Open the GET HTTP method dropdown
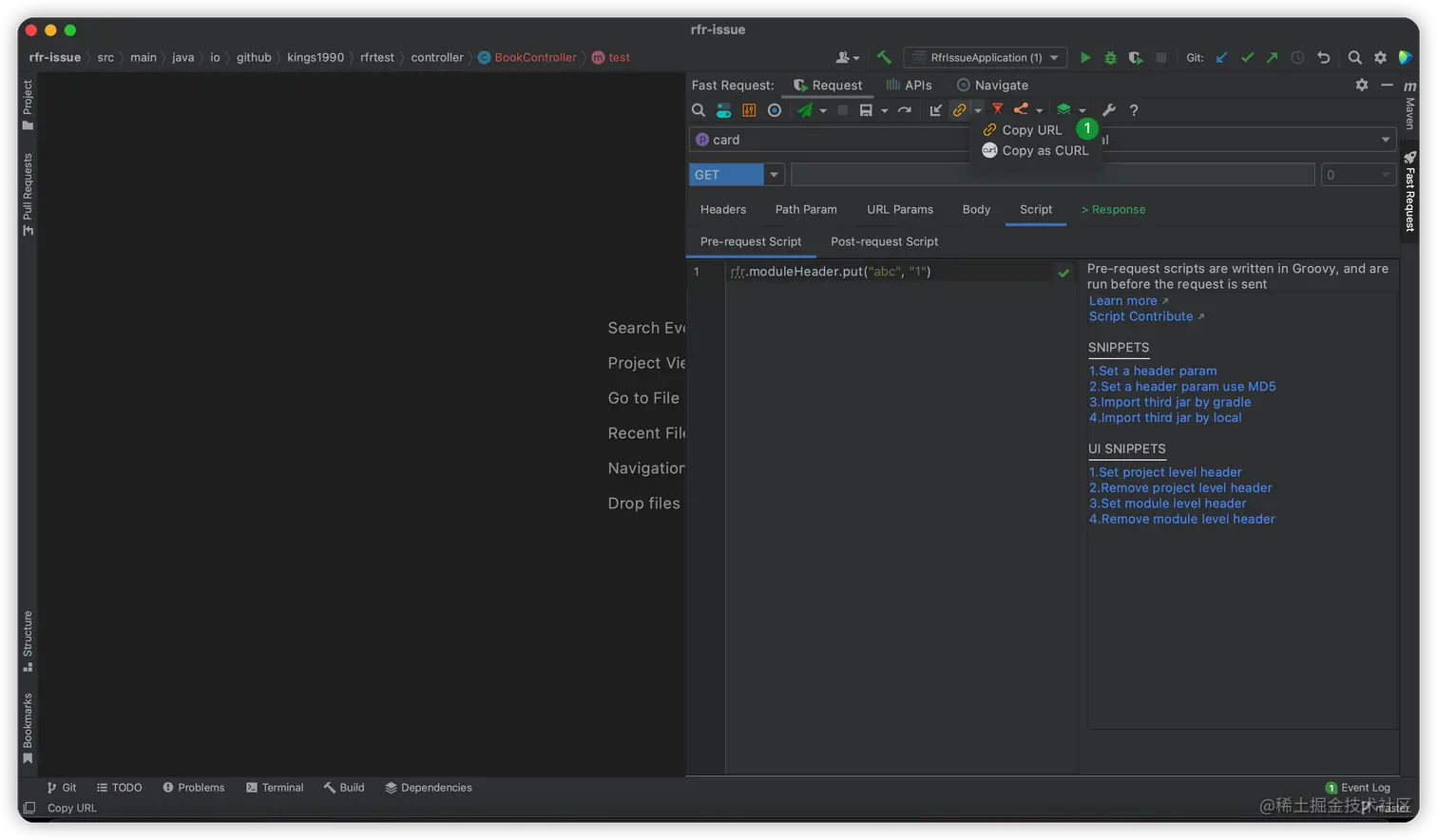The width and height of the screenshot is (1437, 840). [774, 175]
